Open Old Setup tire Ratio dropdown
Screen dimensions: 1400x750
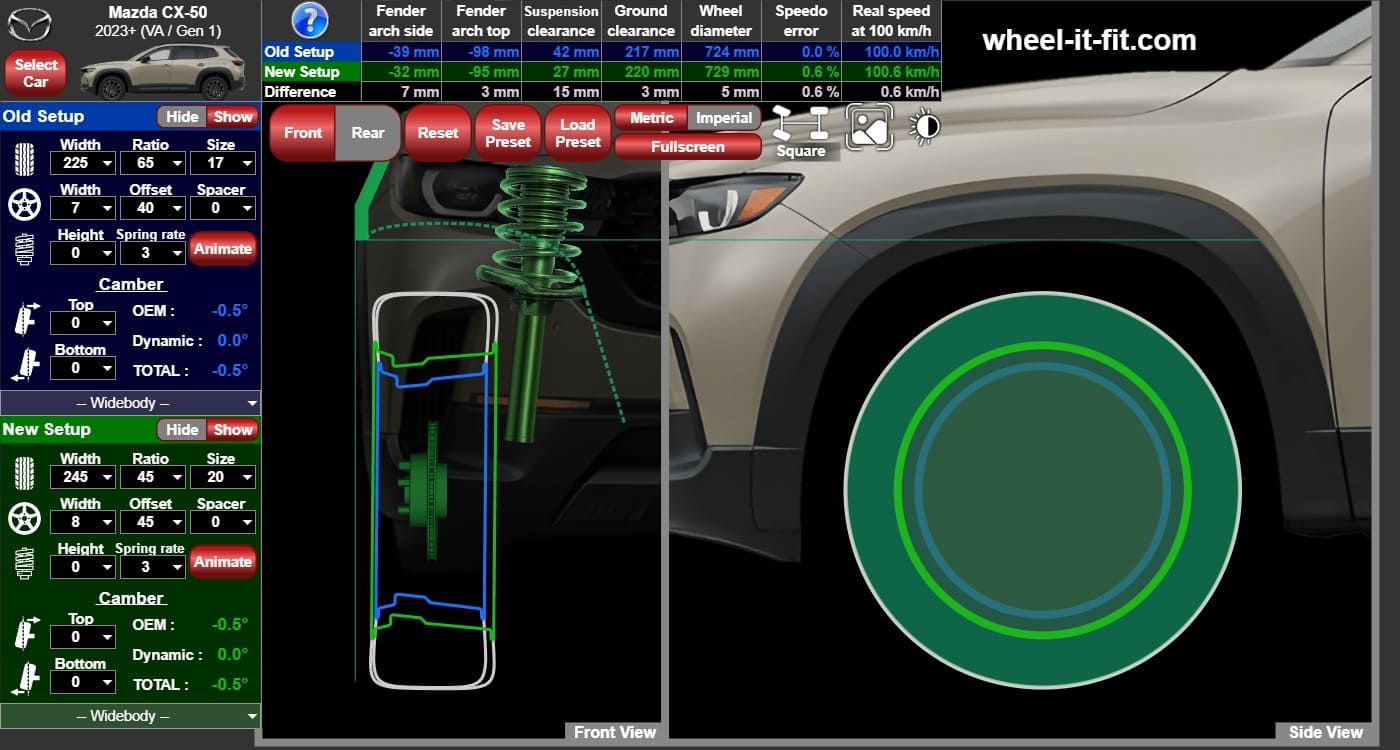[x=152, y=163]
